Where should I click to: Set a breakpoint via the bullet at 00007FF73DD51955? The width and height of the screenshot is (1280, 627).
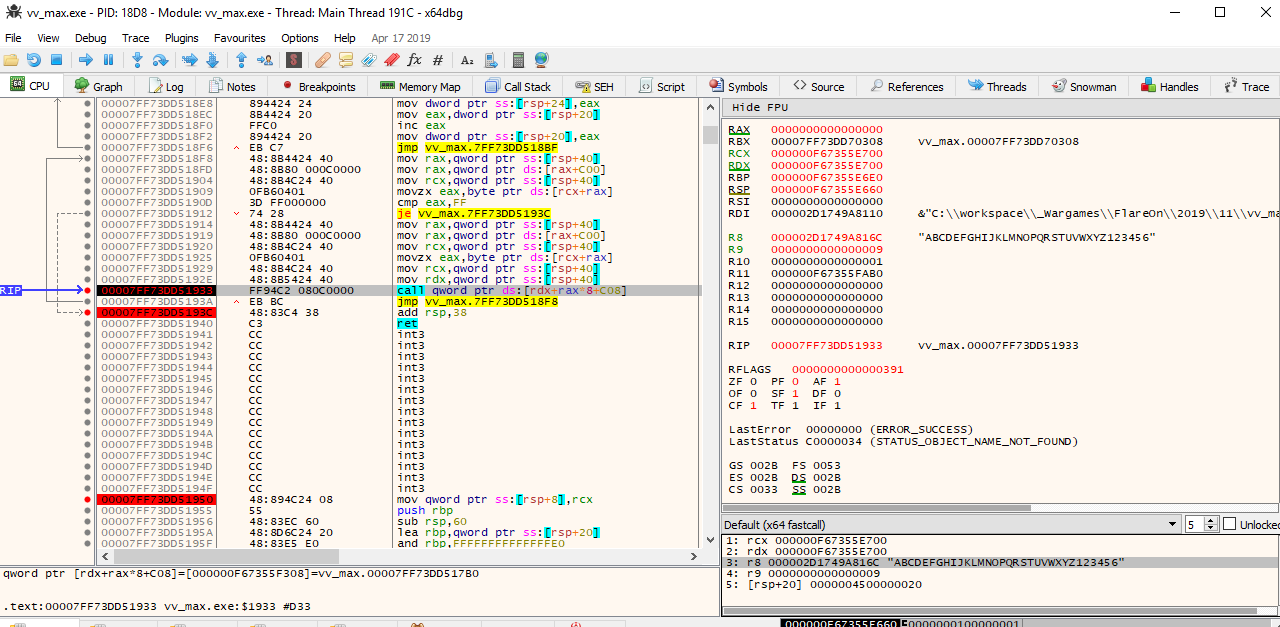[x=88, y=510]
